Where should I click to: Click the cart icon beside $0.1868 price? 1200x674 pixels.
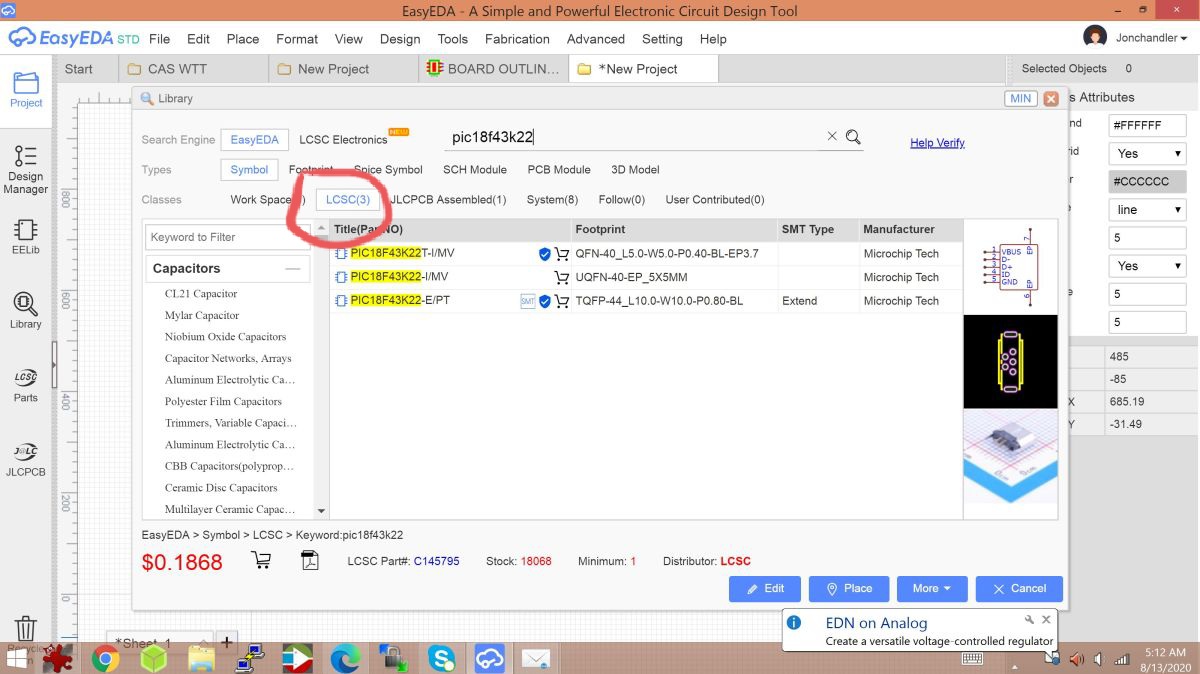[261, 560]
